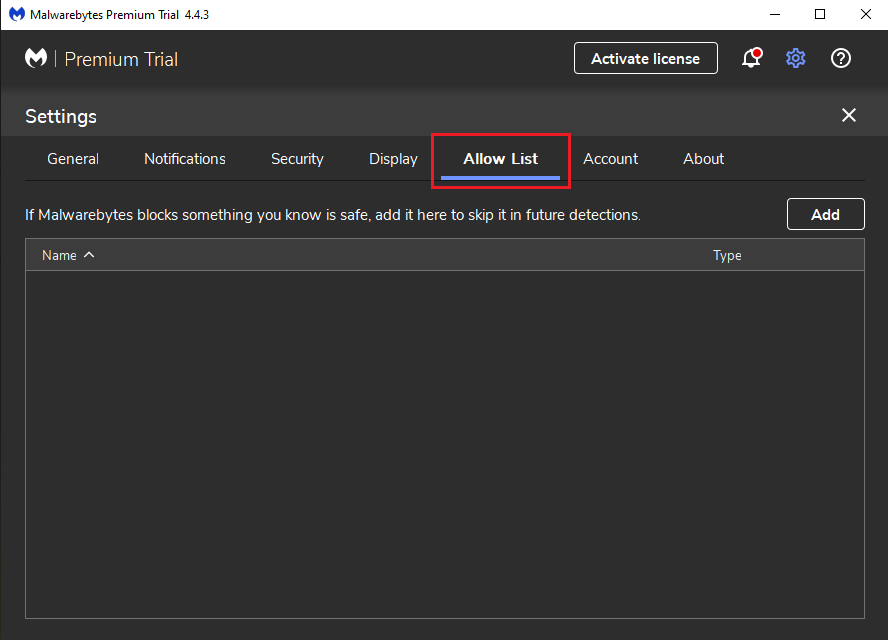The image size is (888, 640).
Task: Switch to the General tab
Action: pyautogui.click(x=73, y=159)
